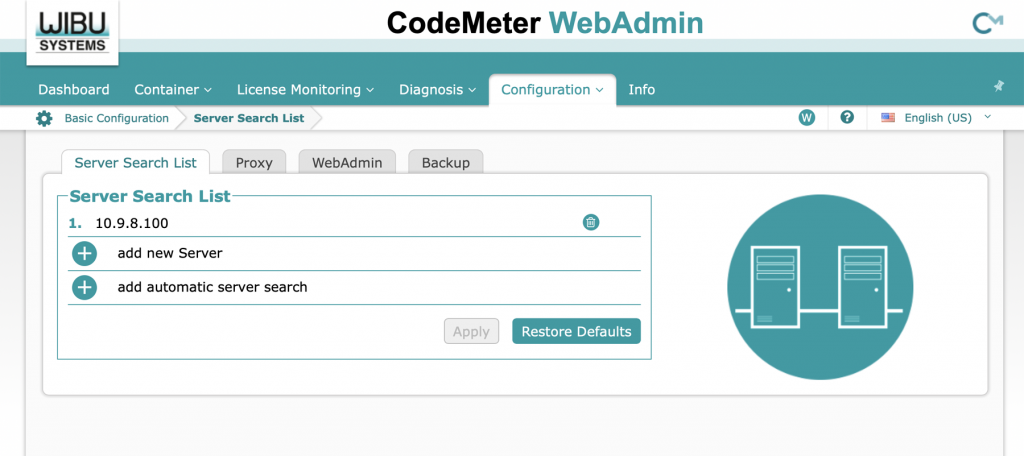1024x456 pixels.
Task: Click the Restore Defaults button
Action: point(577,331)
